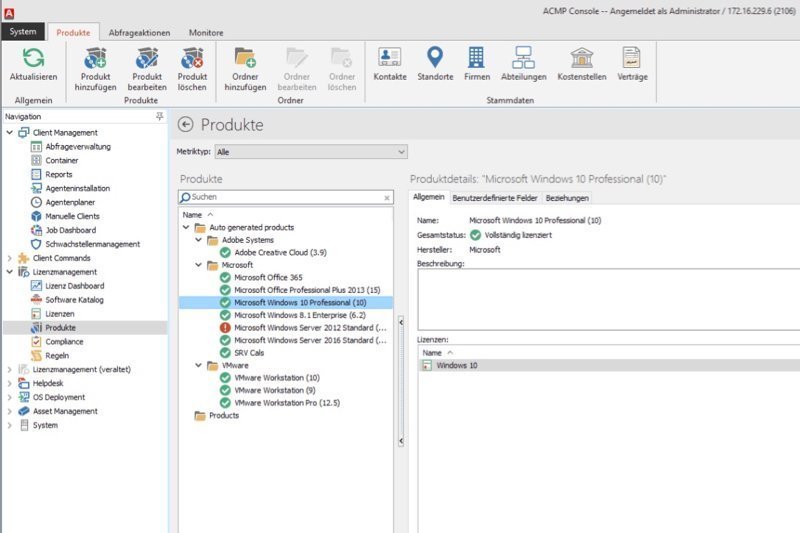Click Produkt hinzufügen in the ribbon
The width and height of the screenshot is (800, 533).
[95, 69]
